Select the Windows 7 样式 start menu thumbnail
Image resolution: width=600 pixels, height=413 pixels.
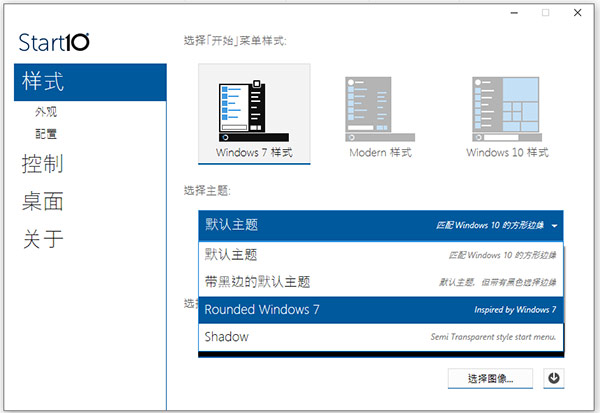point(254,114)
